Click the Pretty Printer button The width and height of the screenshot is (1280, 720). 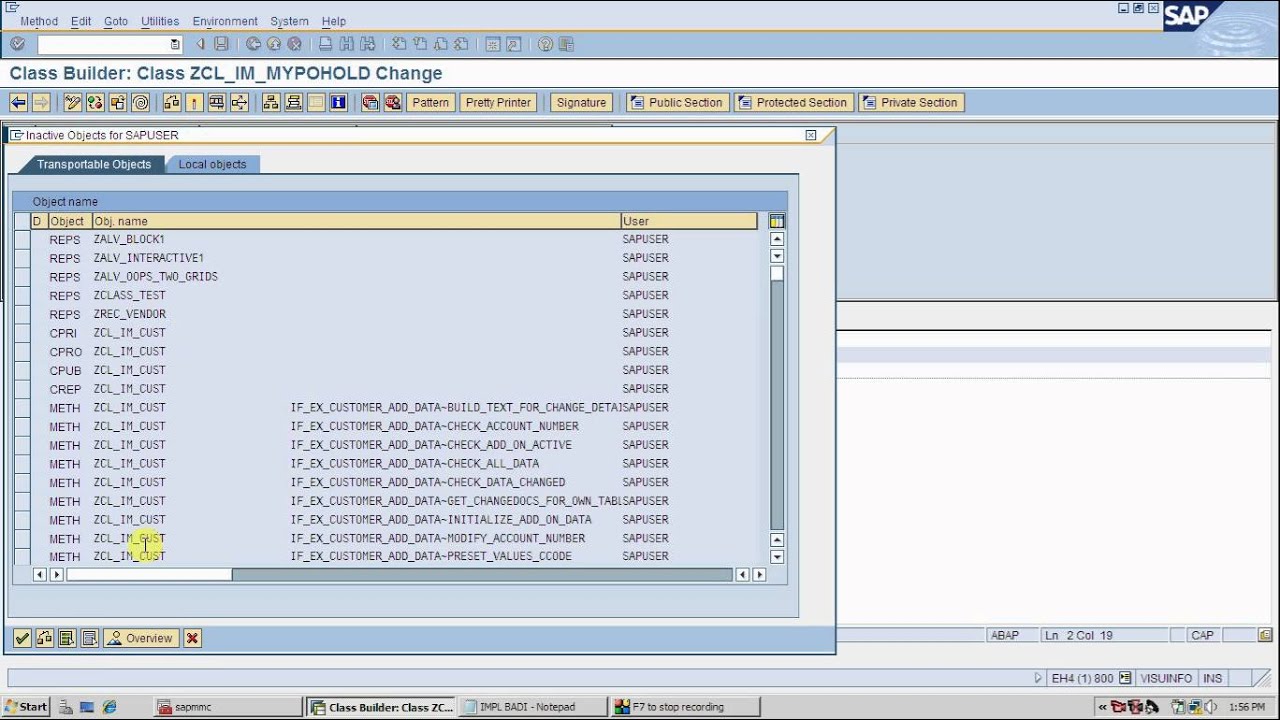499,102
